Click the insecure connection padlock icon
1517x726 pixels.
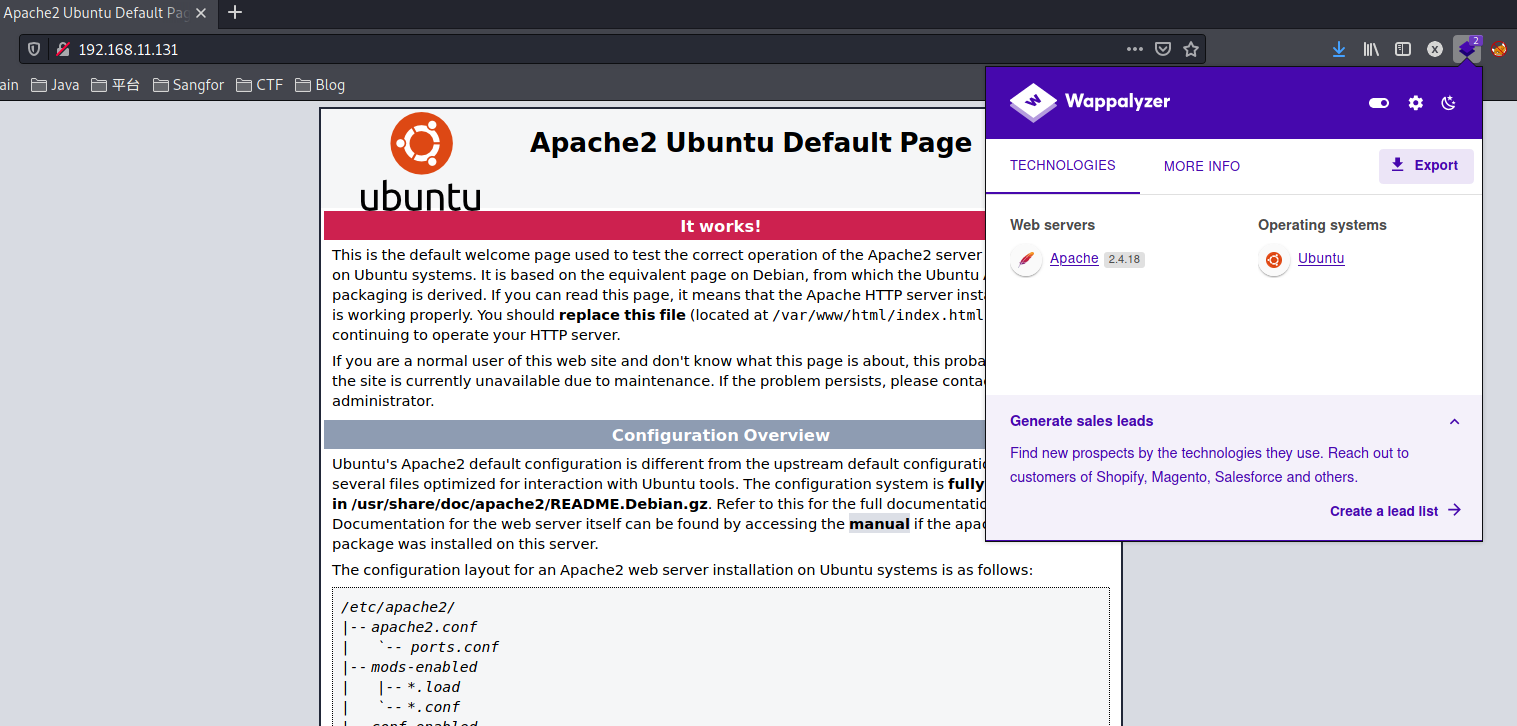[62, 49]
